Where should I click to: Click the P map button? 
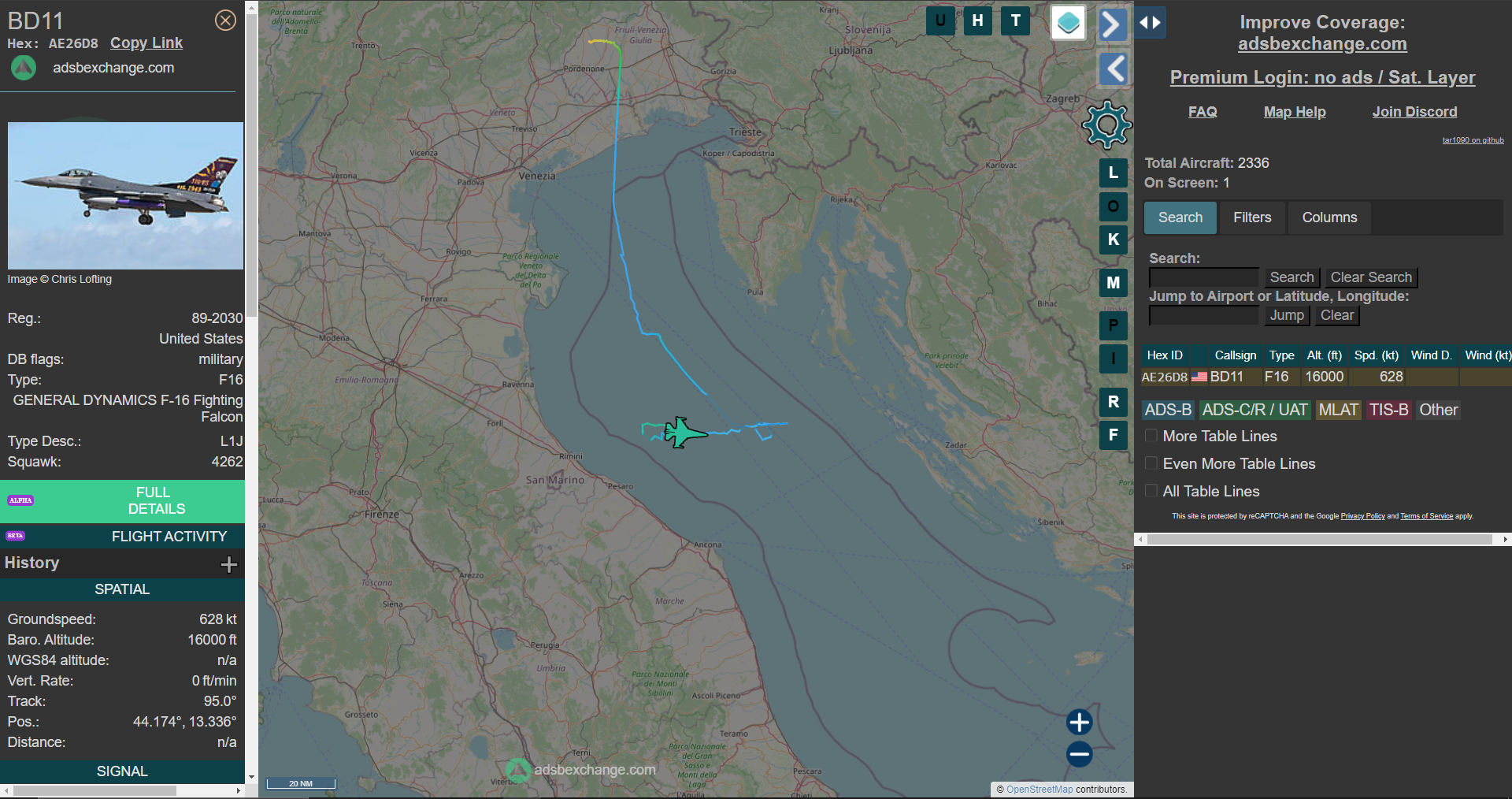coord(1113,325)
